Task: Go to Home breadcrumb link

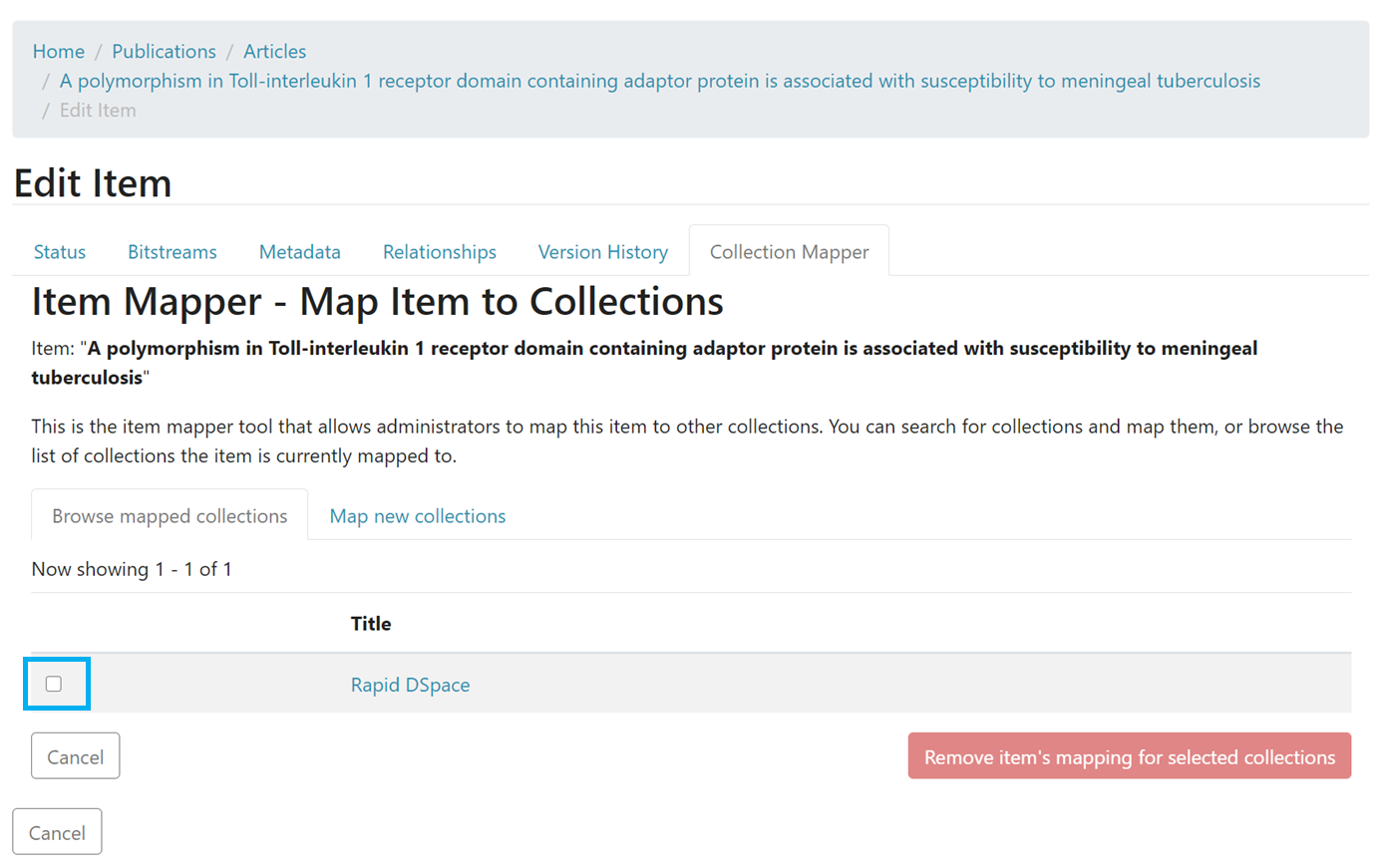Action: click(x=58, y=51)
